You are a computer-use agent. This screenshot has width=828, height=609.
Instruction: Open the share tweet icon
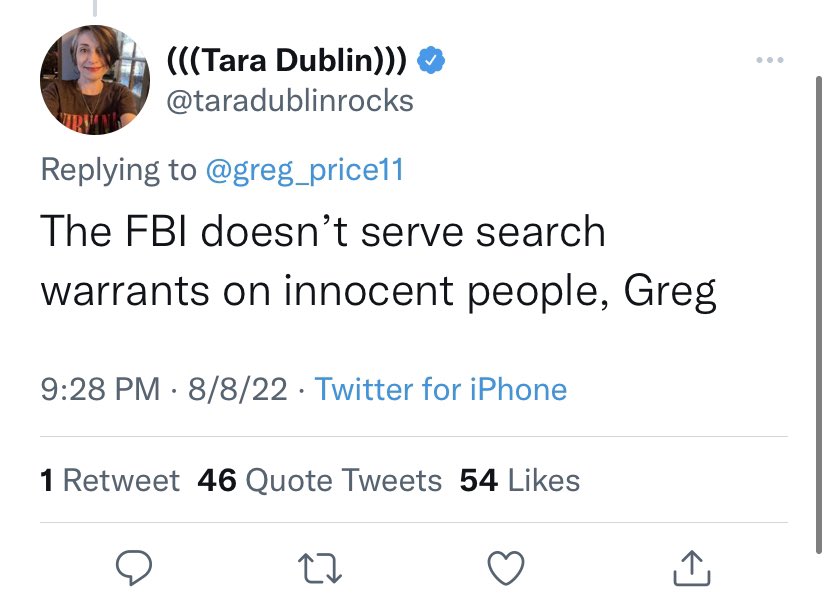(x=691, y=568)
